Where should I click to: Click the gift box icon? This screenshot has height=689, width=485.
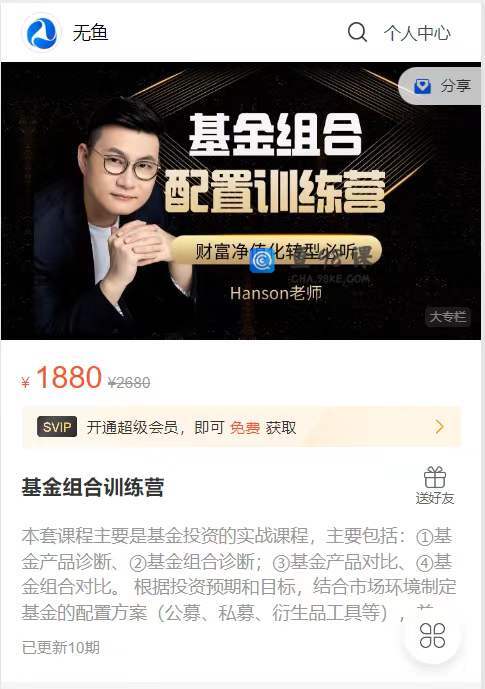pyautogui.click(x=434, y=477)
